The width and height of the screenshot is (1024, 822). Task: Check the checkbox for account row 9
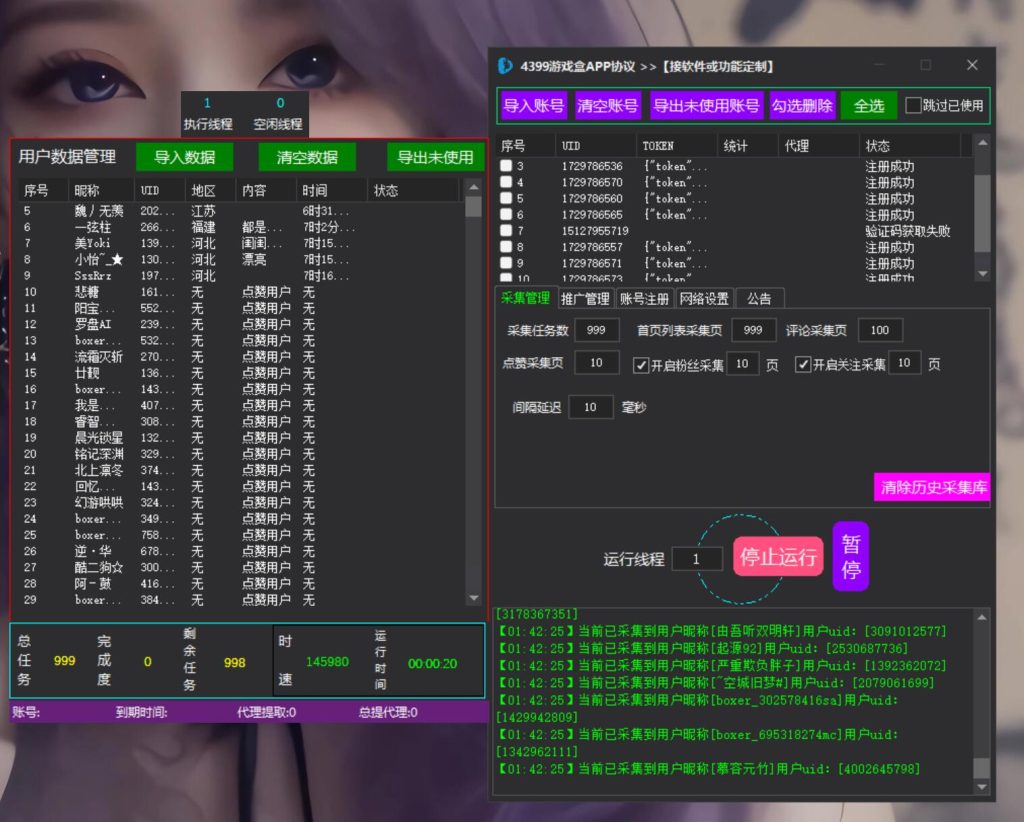505,263
